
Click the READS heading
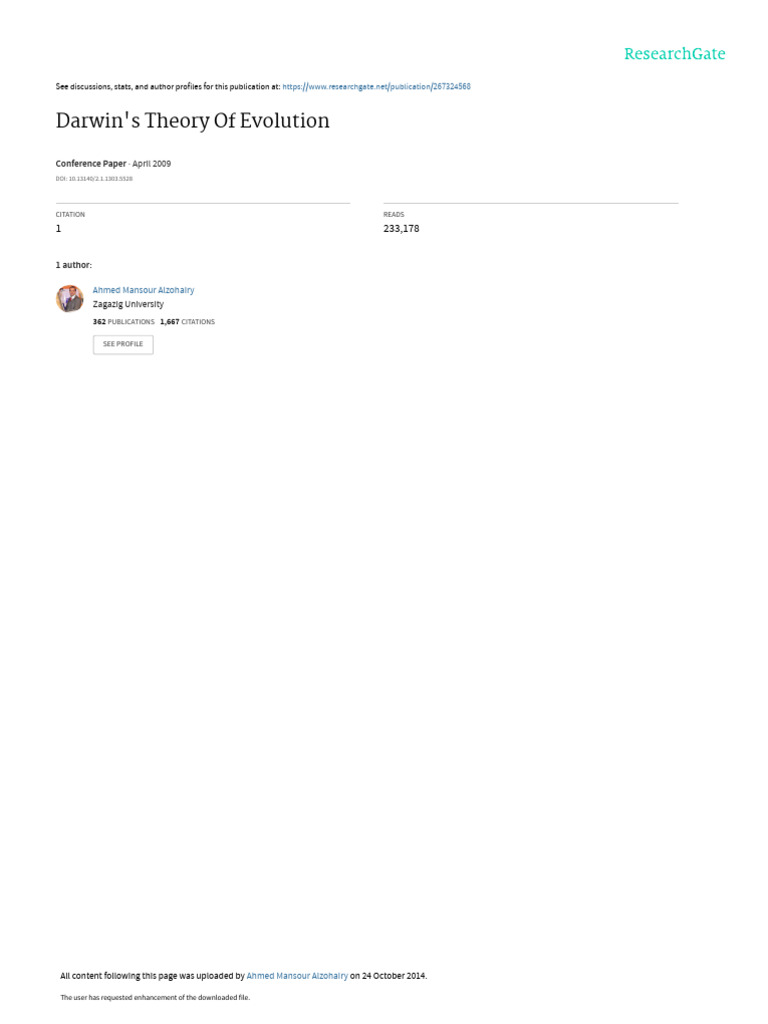[394, 214]
